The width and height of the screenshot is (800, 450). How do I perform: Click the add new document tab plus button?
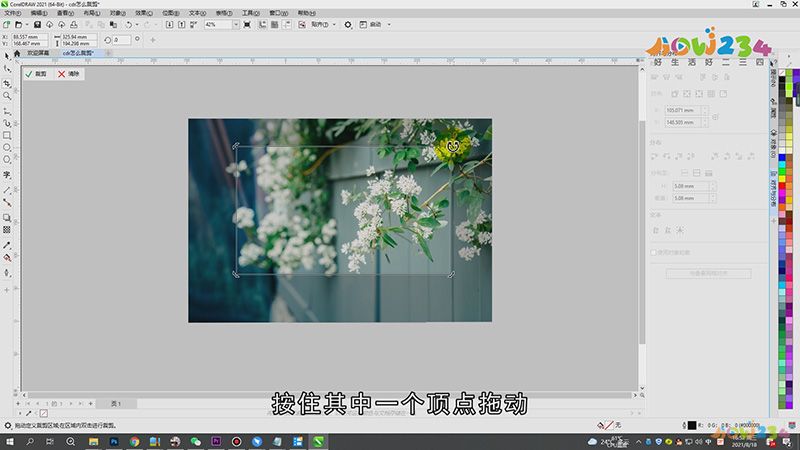[108, 53]
